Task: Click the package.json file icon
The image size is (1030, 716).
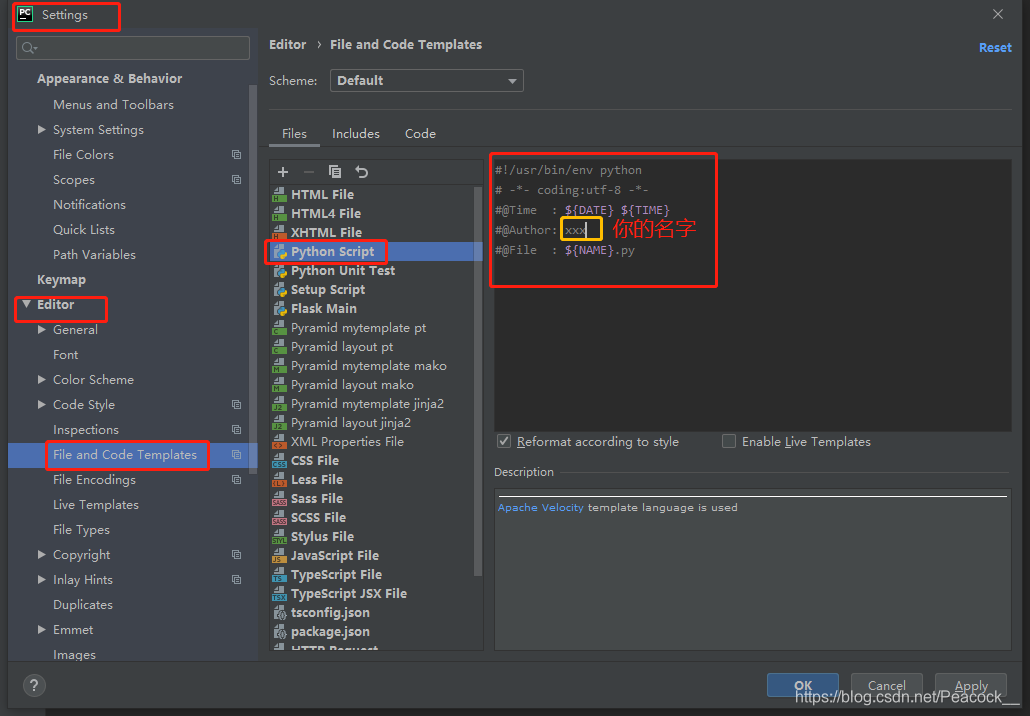Action: (x=280, y=632)
